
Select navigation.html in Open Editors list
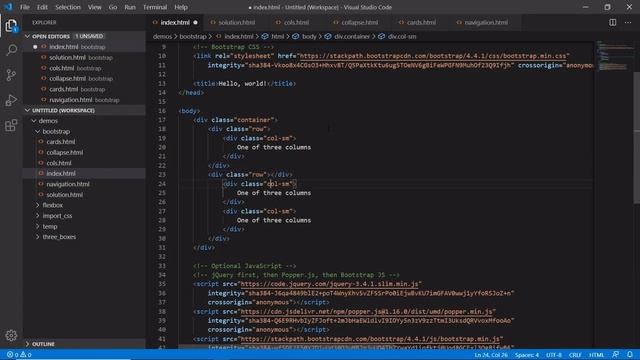84,100
